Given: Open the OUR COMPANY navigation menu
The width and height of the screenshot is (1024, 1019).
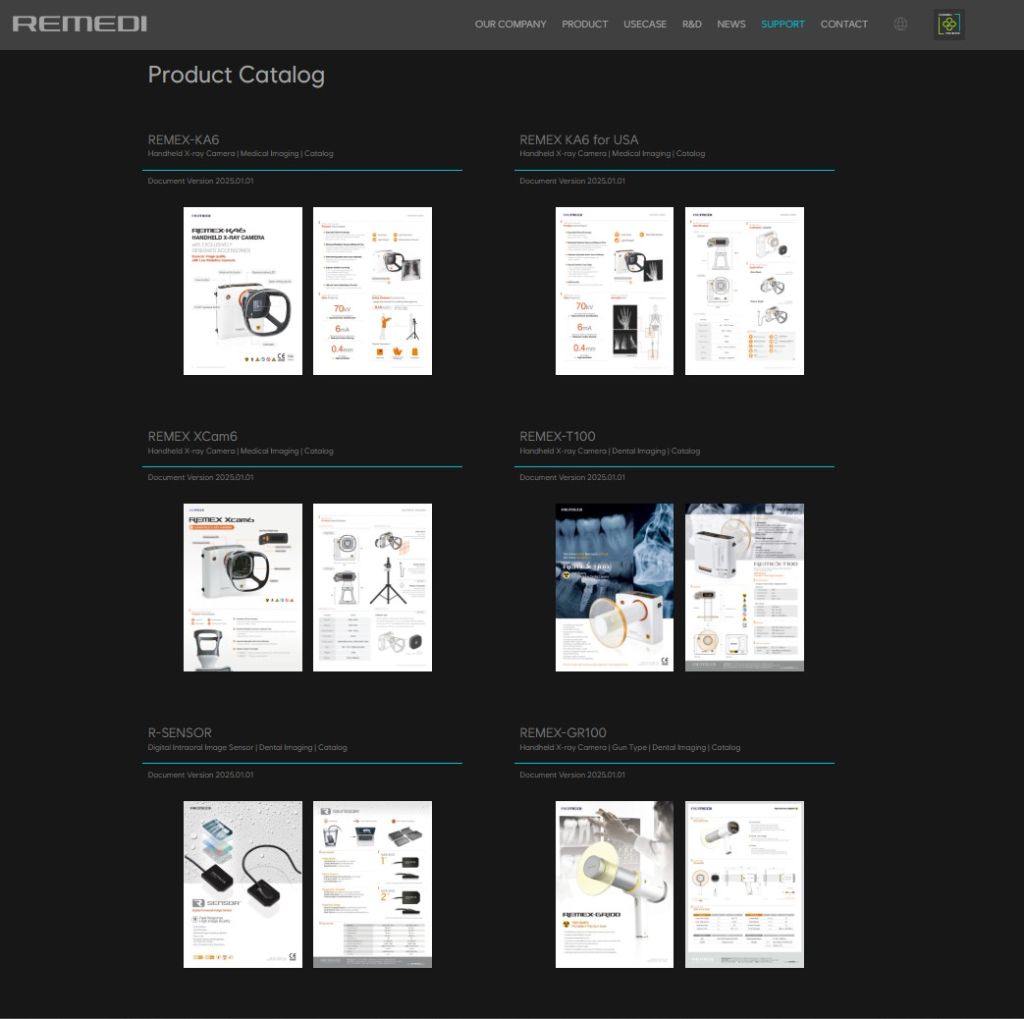Looking at the screenshot, I should 511,24.
